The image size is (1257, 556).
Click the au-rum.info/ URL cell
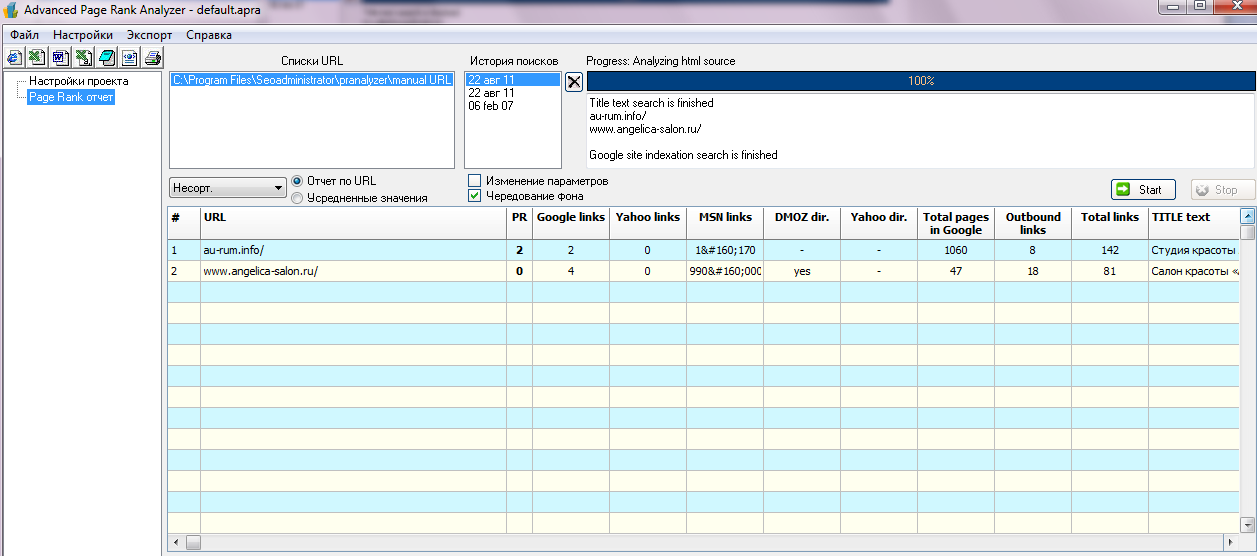[353, 250]
